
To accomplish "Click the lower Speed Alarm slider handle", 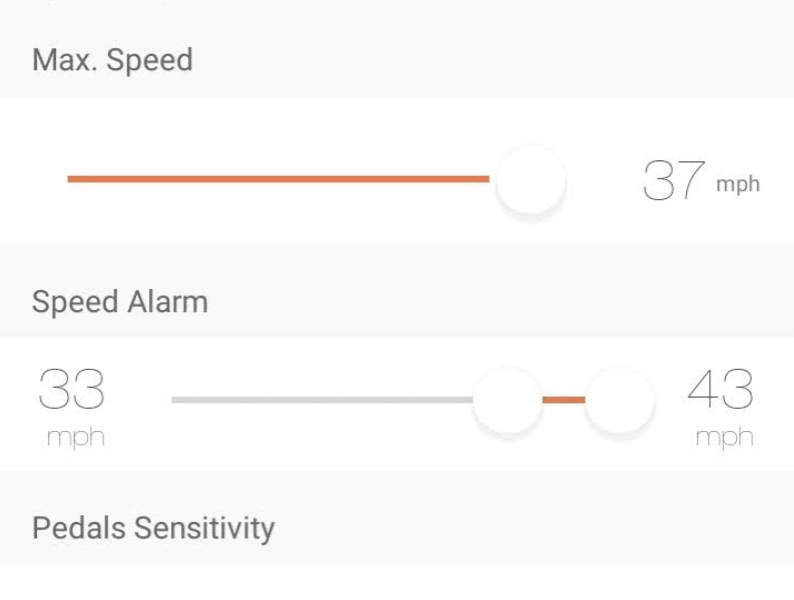I will click(507, 400).
